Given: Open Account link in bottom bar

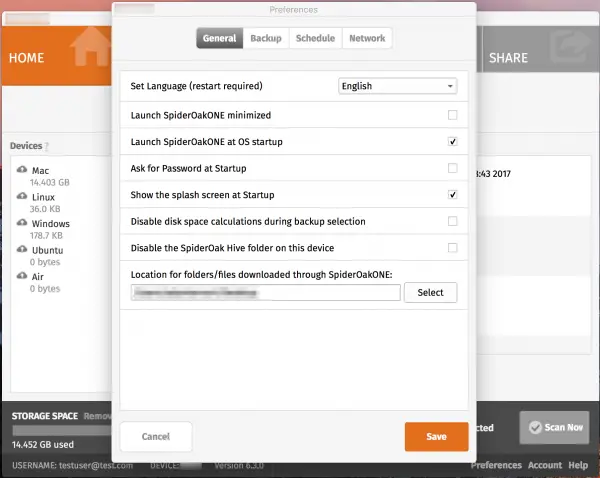Looking at the screenshot, I should 545,465.
